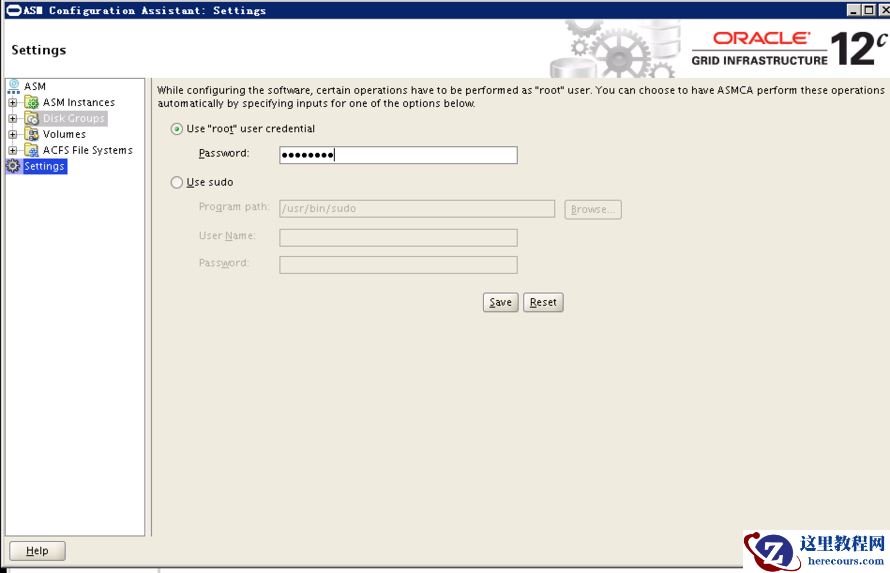The width and height of the screenshot is (890, 573).
Task: Close the ASM Configuration Assistant window
Action: (884, 10)
